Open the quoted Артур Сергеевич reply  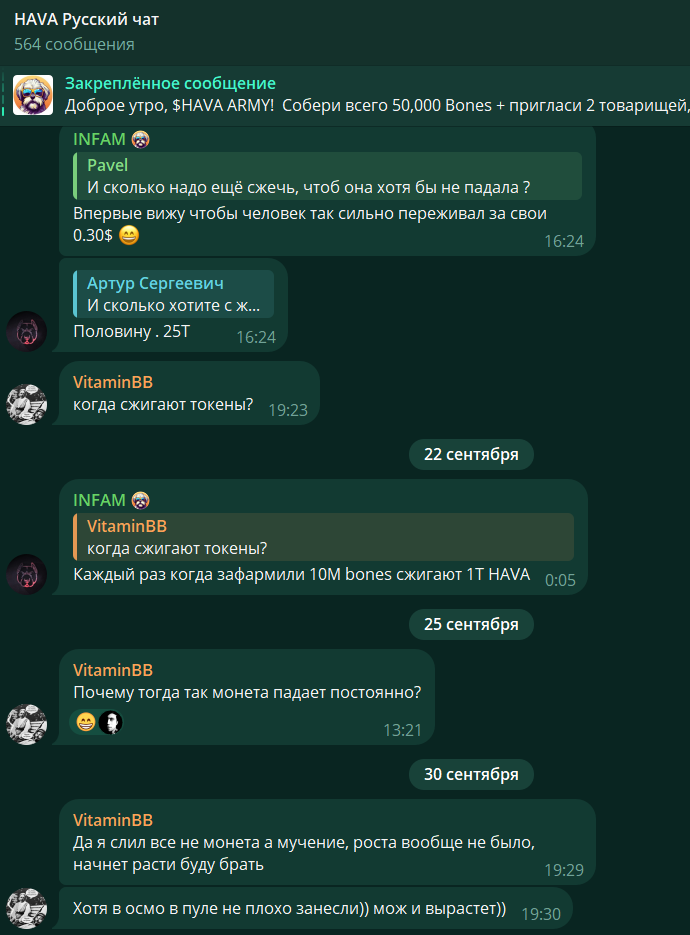pos(174,294)
